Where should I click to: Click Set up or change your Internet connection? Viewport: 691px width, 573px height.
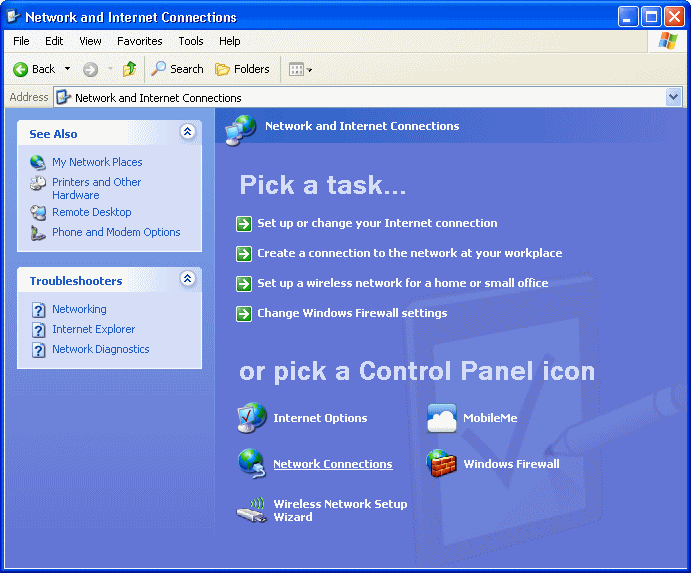click(x=376, y=223)
